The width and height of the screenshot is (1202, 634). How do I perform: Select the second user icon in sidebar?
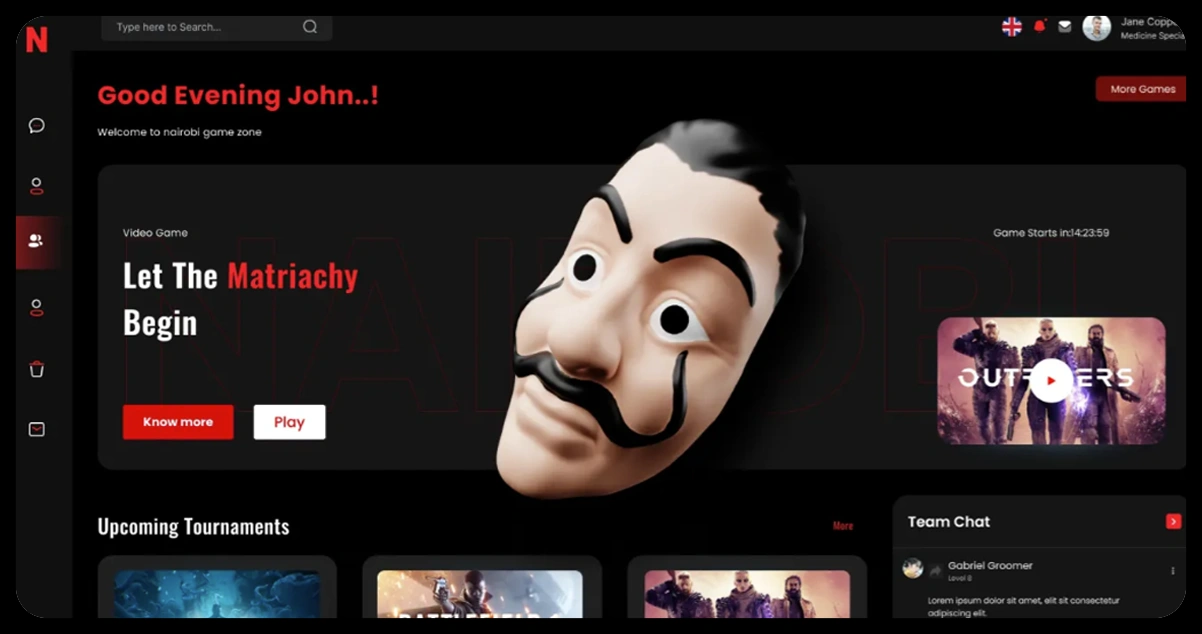click(37, 308)
